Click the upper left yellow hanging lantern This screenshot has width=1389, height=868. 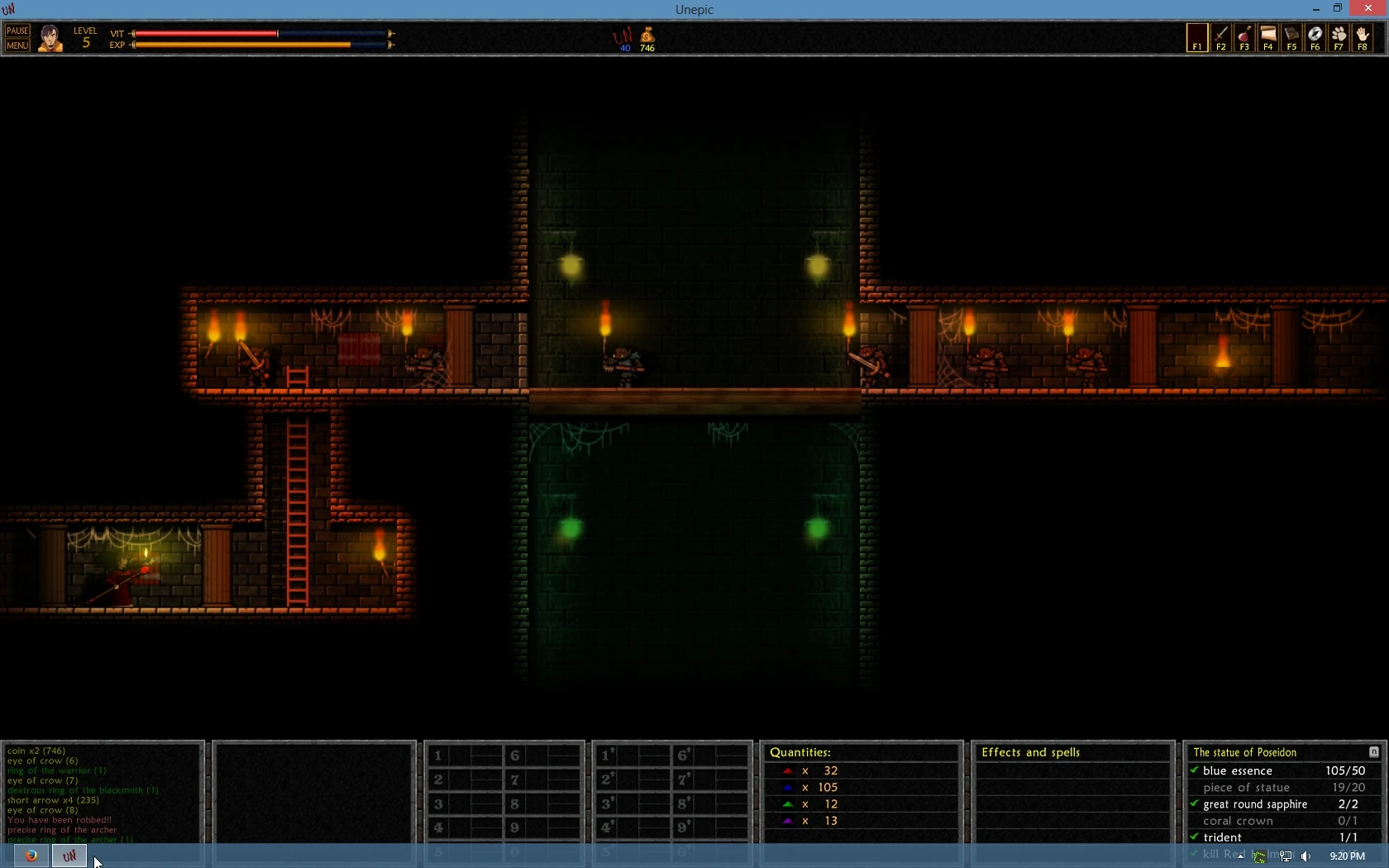pos(570,265)
